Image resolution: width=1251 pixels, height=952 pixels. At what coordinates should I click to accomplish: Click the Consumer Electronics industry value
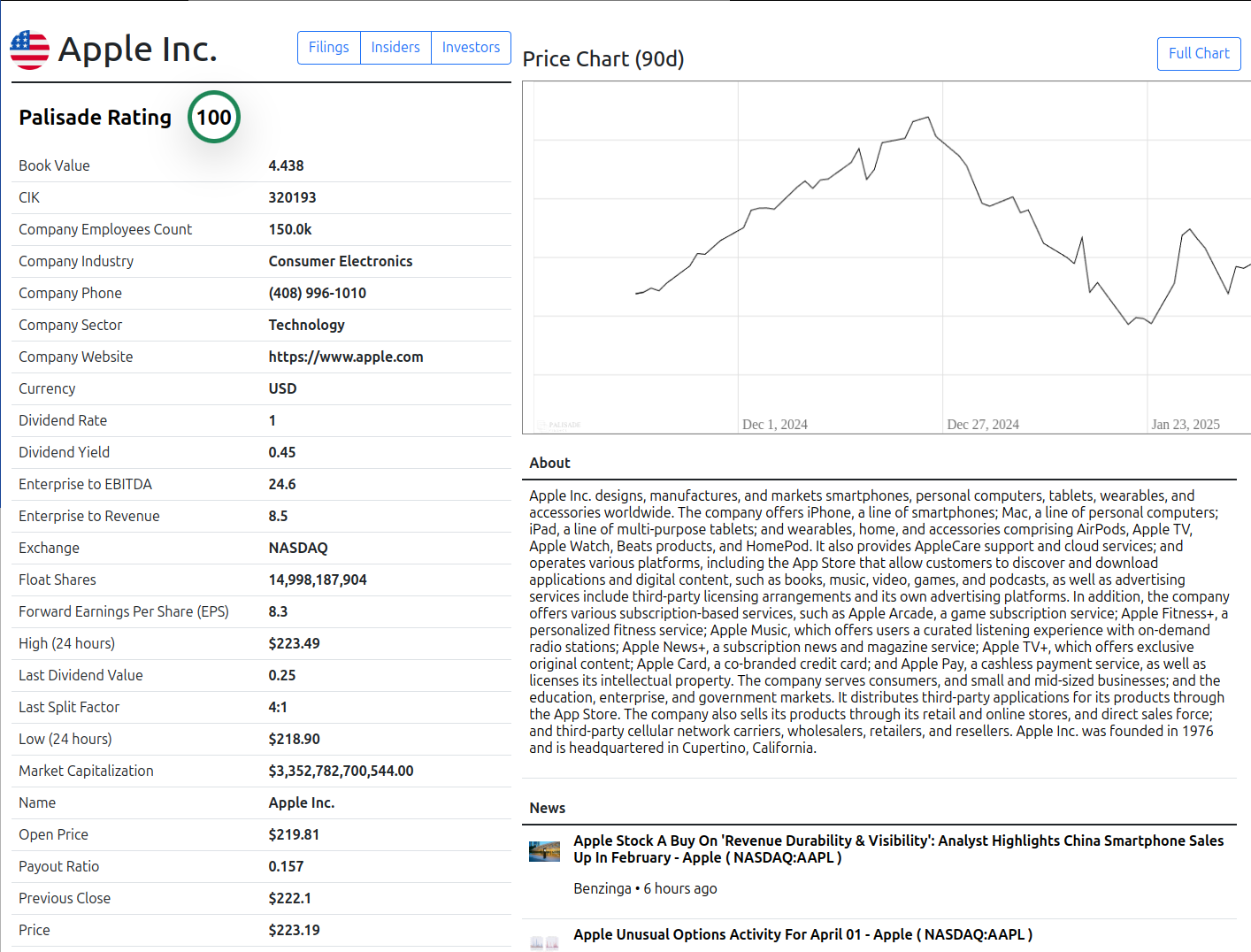point(341,261)
